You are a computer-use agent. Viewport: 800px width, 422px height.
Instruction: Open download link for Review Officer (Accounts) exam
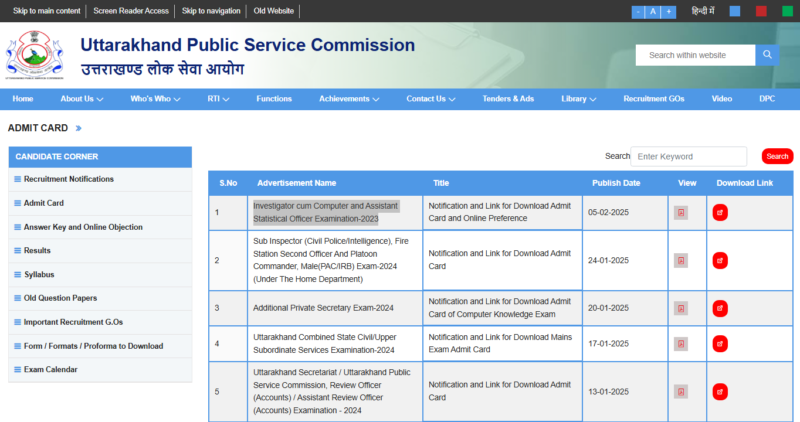(x=719, y=391)
